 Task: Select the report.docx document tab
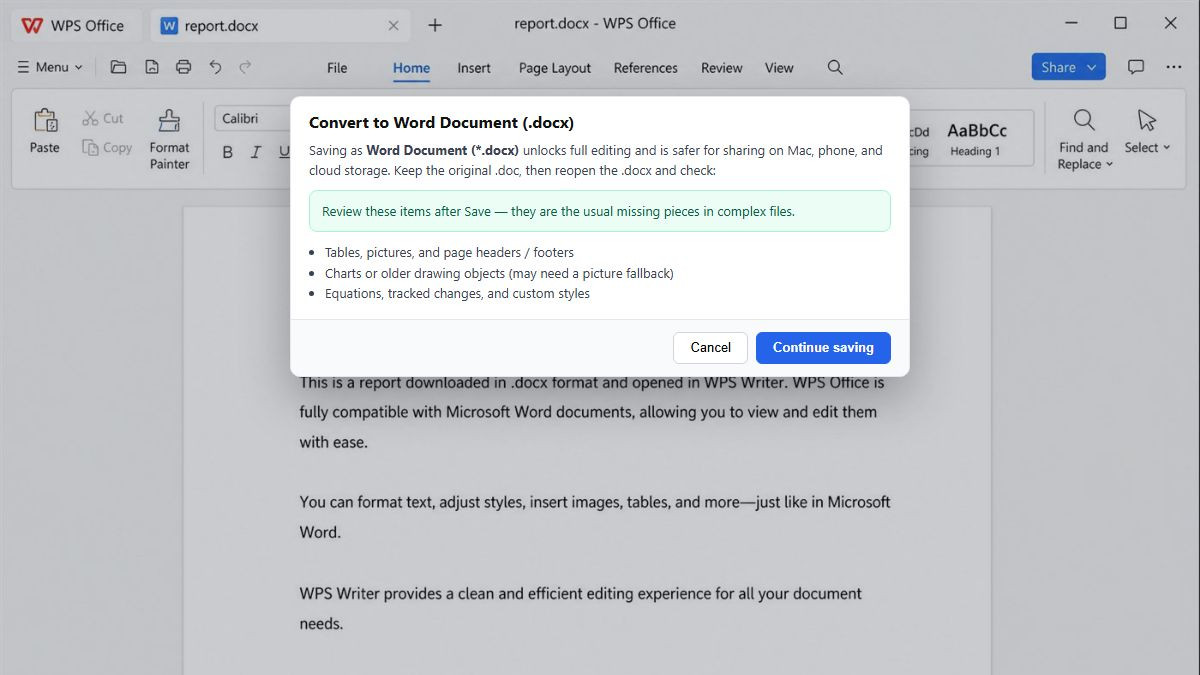click(x=280, y=26)
